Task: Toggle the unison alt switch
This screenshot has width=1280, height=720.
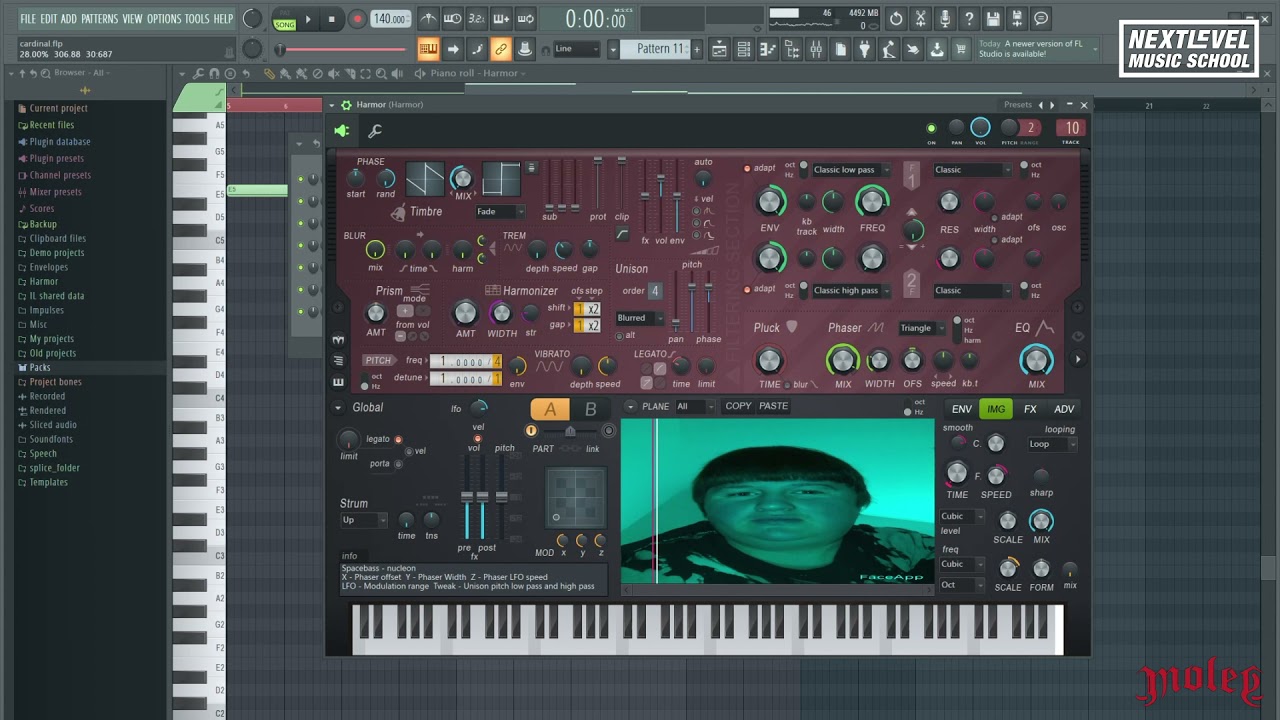Action: (620, 336)
